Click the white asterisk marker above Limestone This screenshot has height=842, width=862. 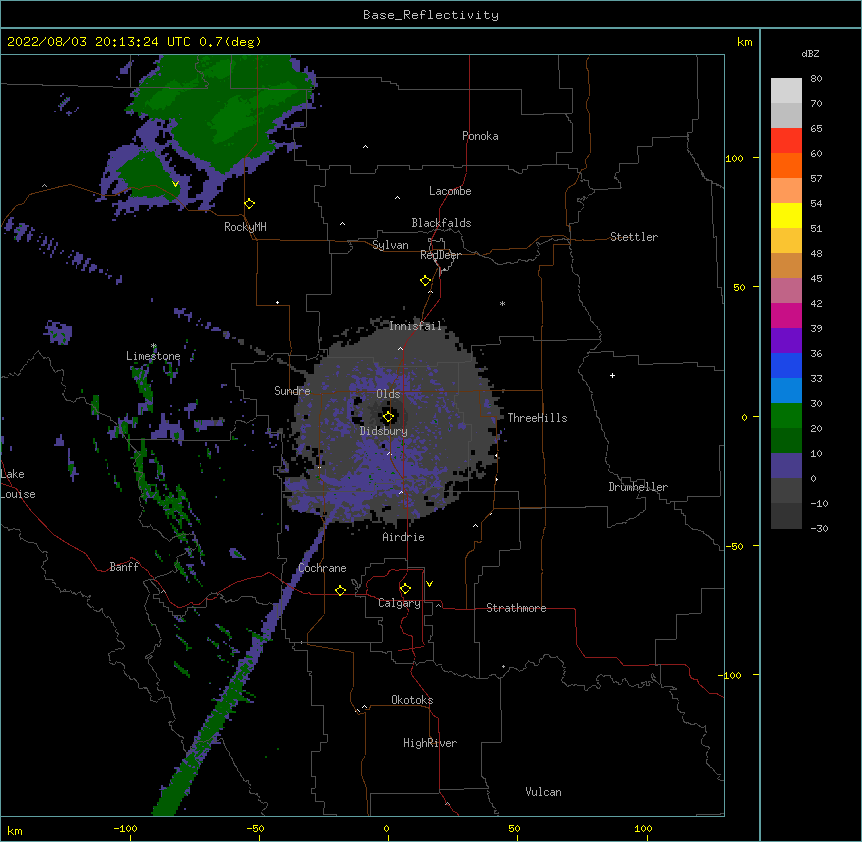[x=154, y=346]
